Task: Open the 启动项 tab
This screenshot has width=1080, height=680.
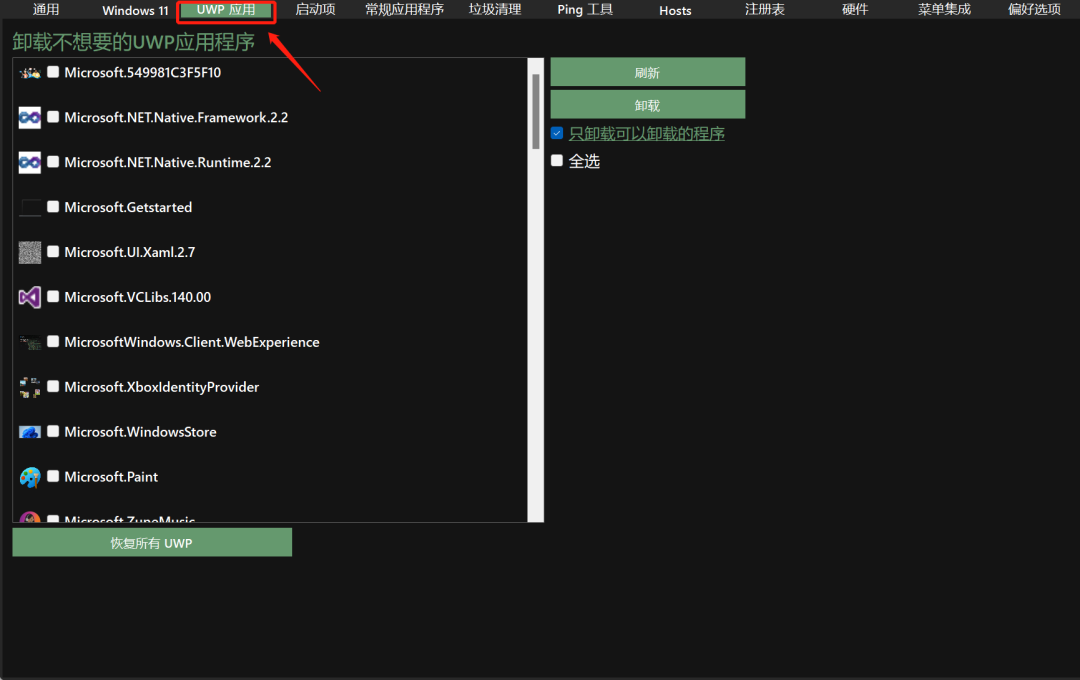Action: (315, 10)
